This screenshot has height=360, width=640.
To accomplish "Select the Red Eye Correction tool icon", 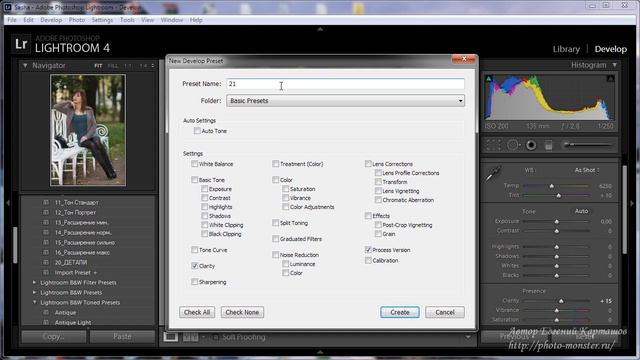I will [531, 145].
